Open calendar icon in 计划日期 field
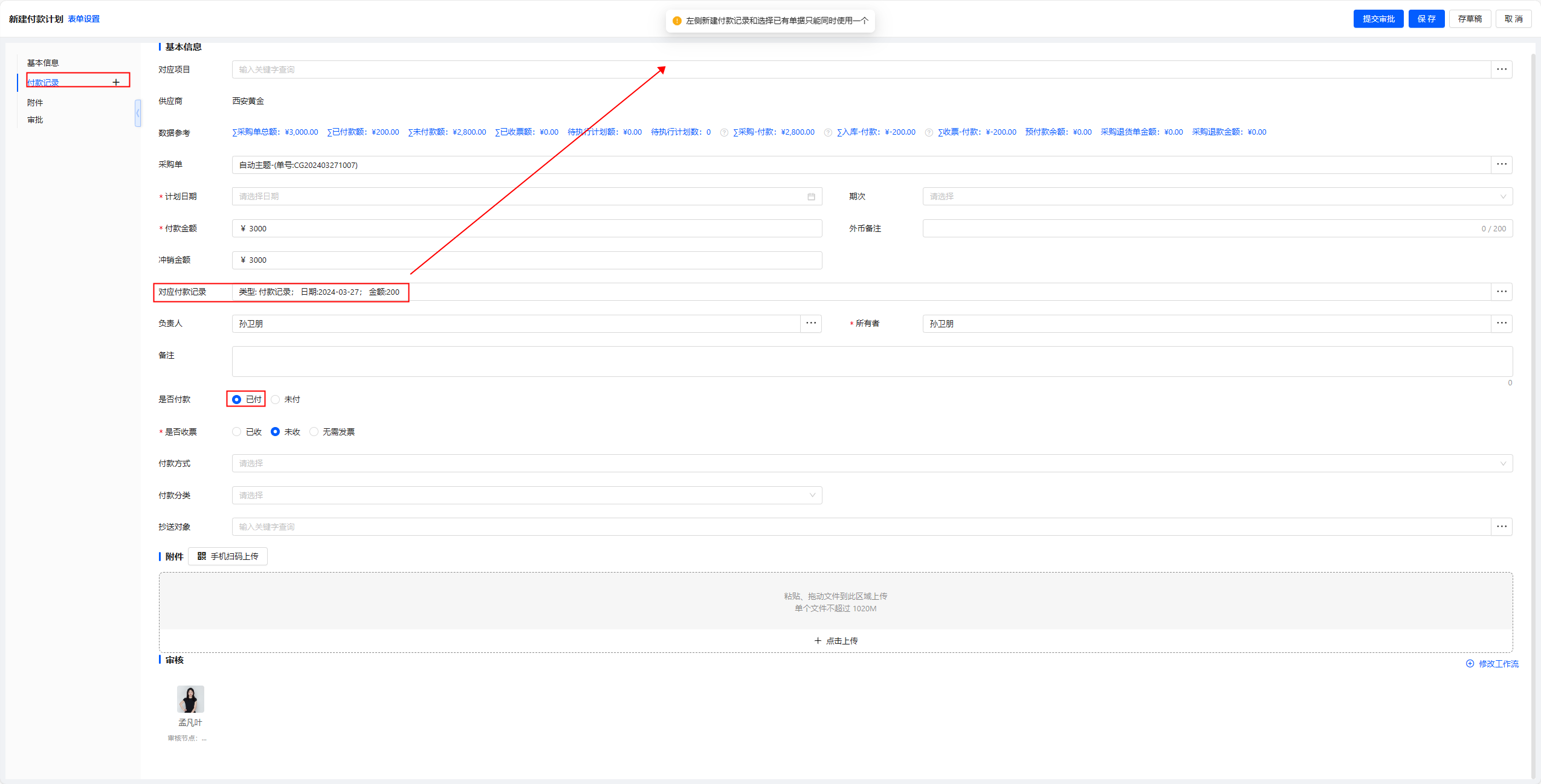1541x784 pixels. pos(811,197)
